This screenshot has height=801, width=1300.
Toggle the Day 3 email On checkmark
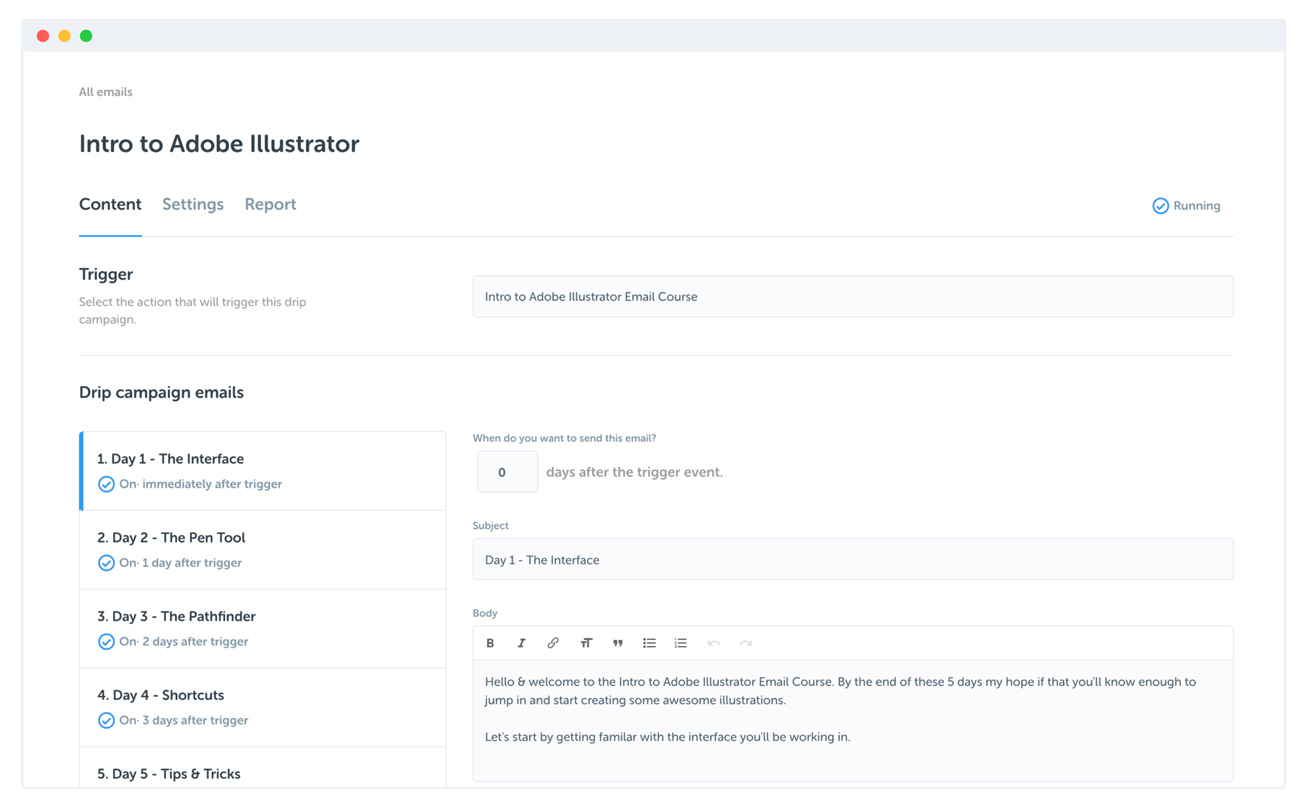coord(106,642)
